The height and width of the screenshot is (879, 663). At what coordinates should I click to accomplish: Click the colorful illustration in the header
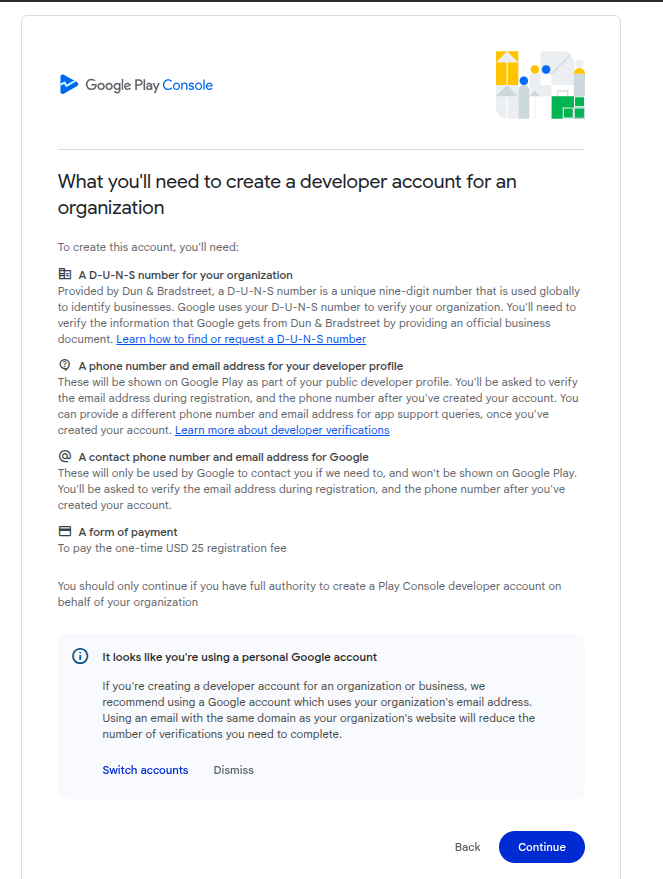pos(540,85)
